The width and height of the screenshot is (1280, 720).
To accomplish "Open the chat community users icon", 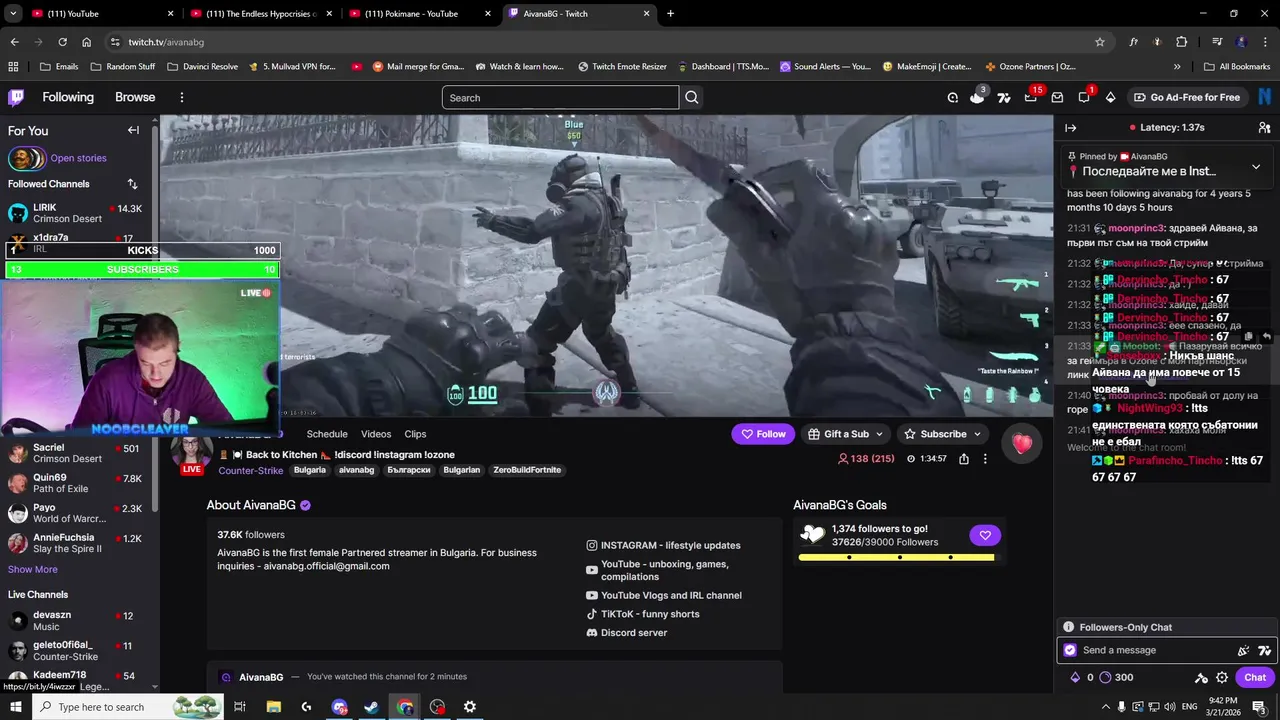I will pos(1264,128).
